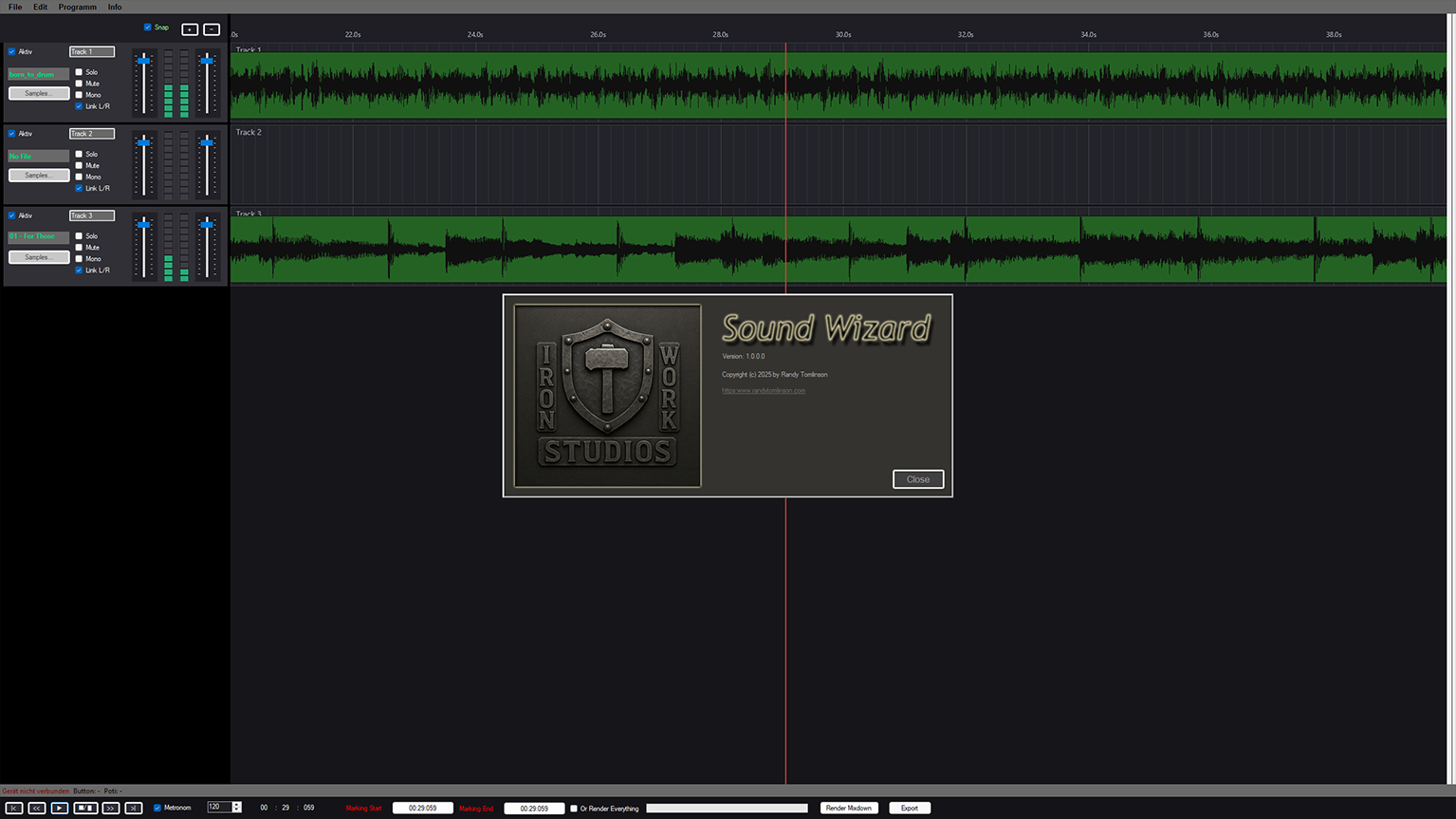Viewport: 1456px width, 819px height.
Task: Open the Edit menu
Action: point(40,7)
